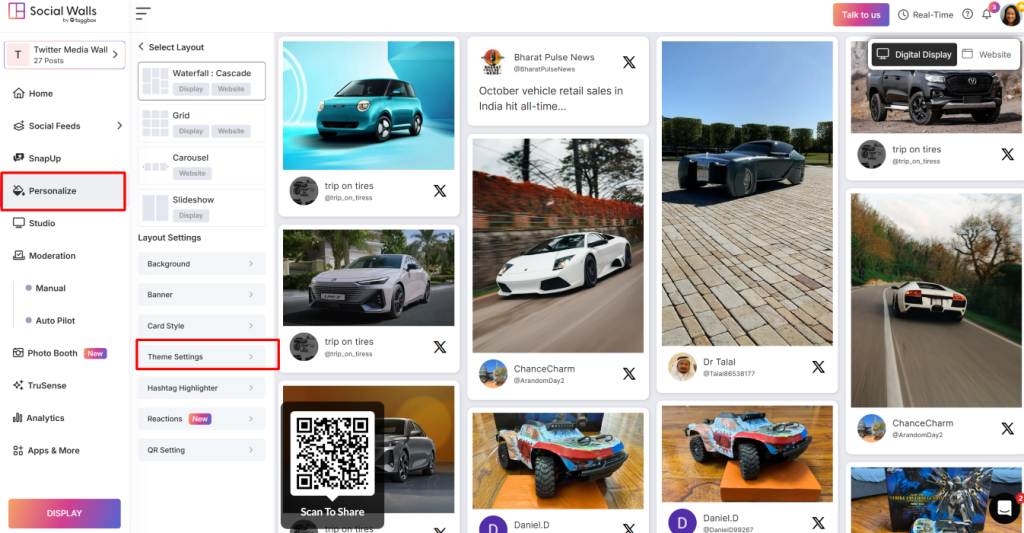This screenshot has height=533, width=1024.
Task: Select Auto Pilot moderation option
Action: pyautogui.click(x=55, y=321)
